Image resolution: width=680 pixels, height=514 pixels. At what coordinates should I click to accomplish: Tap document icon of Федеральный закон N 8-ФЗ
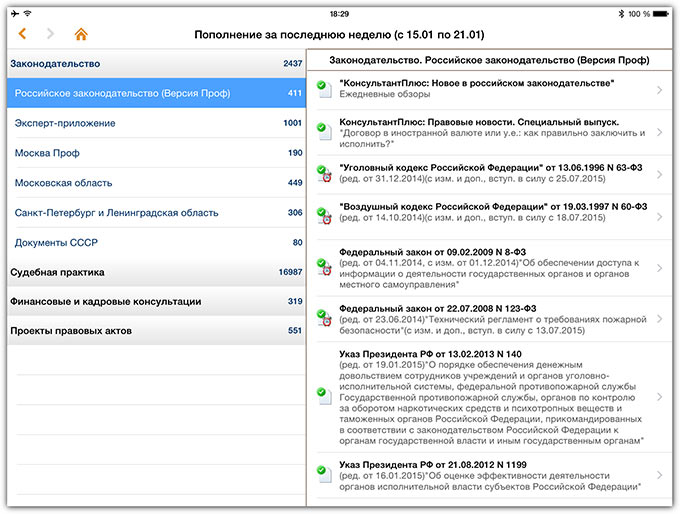(x=324, y=267)
